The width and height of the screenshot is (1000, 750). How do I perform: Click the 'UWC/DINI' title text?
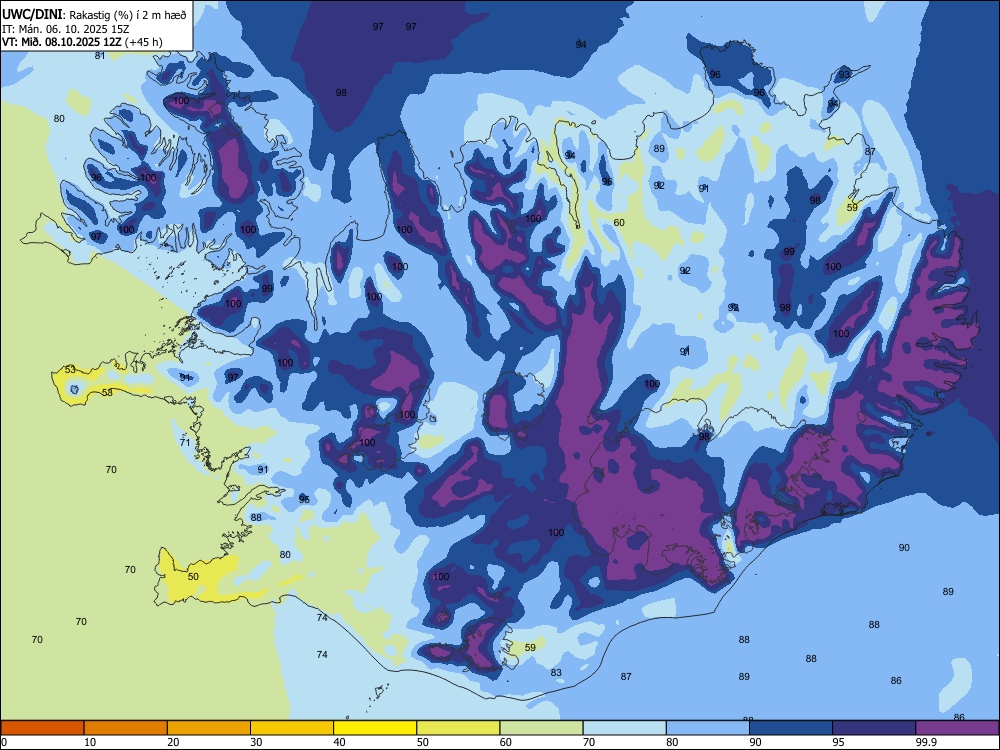coord(32,14)
